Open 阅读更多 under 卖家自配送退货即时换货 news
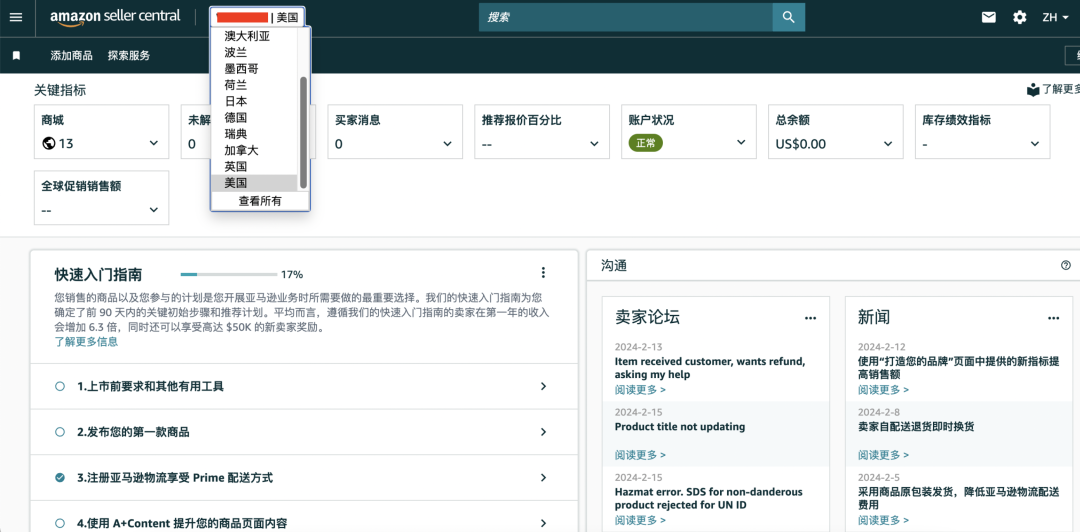This screenshot has height=532, width=1080. [884, 455]
